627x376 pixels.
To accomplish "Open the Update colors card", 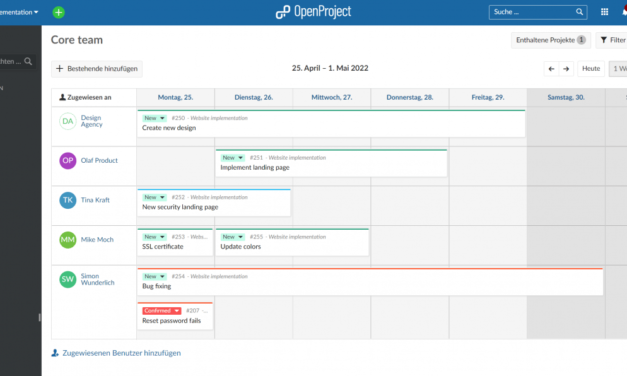I will 292,242.
